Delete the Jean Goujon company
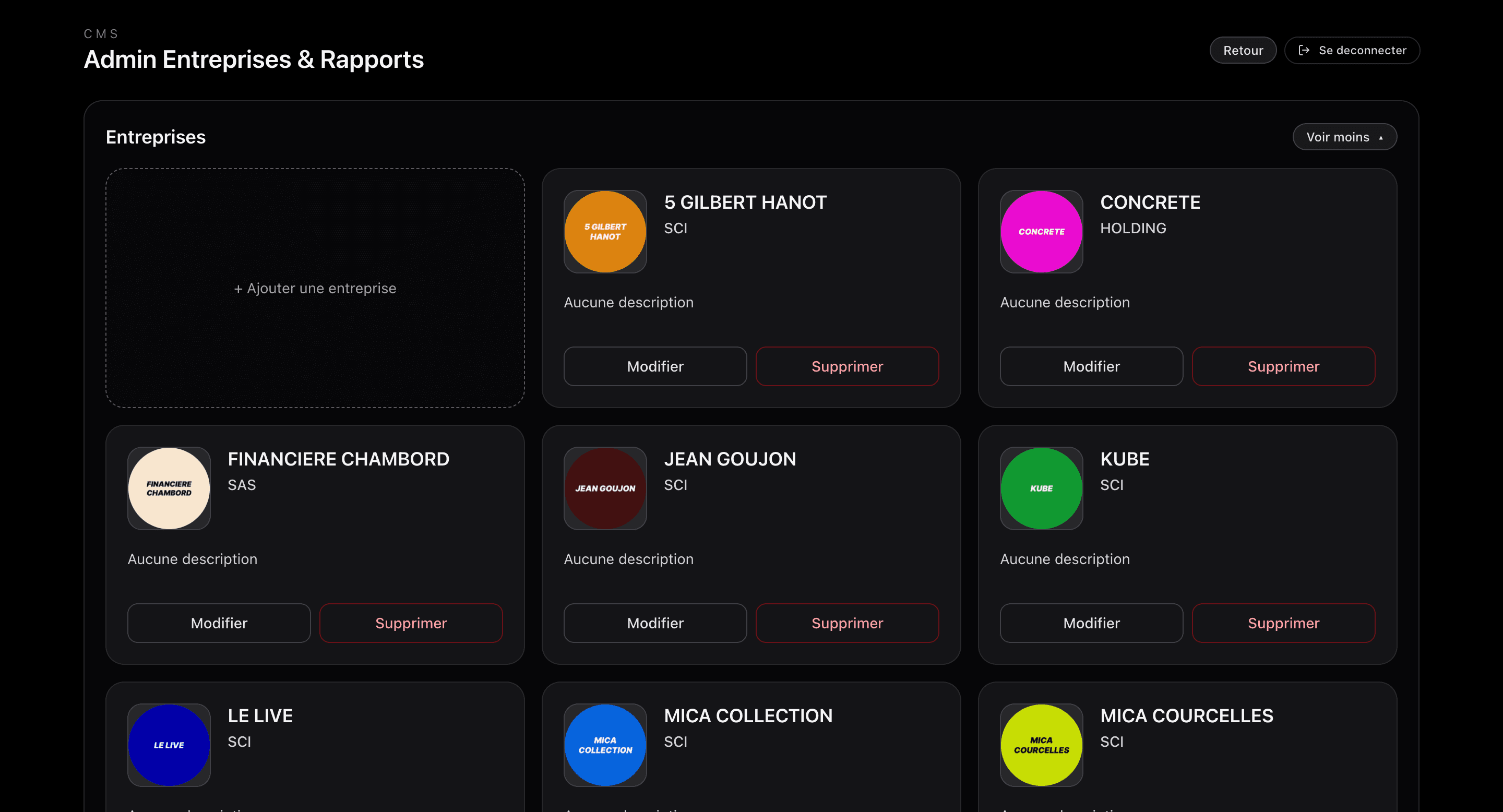 (846, 623)
